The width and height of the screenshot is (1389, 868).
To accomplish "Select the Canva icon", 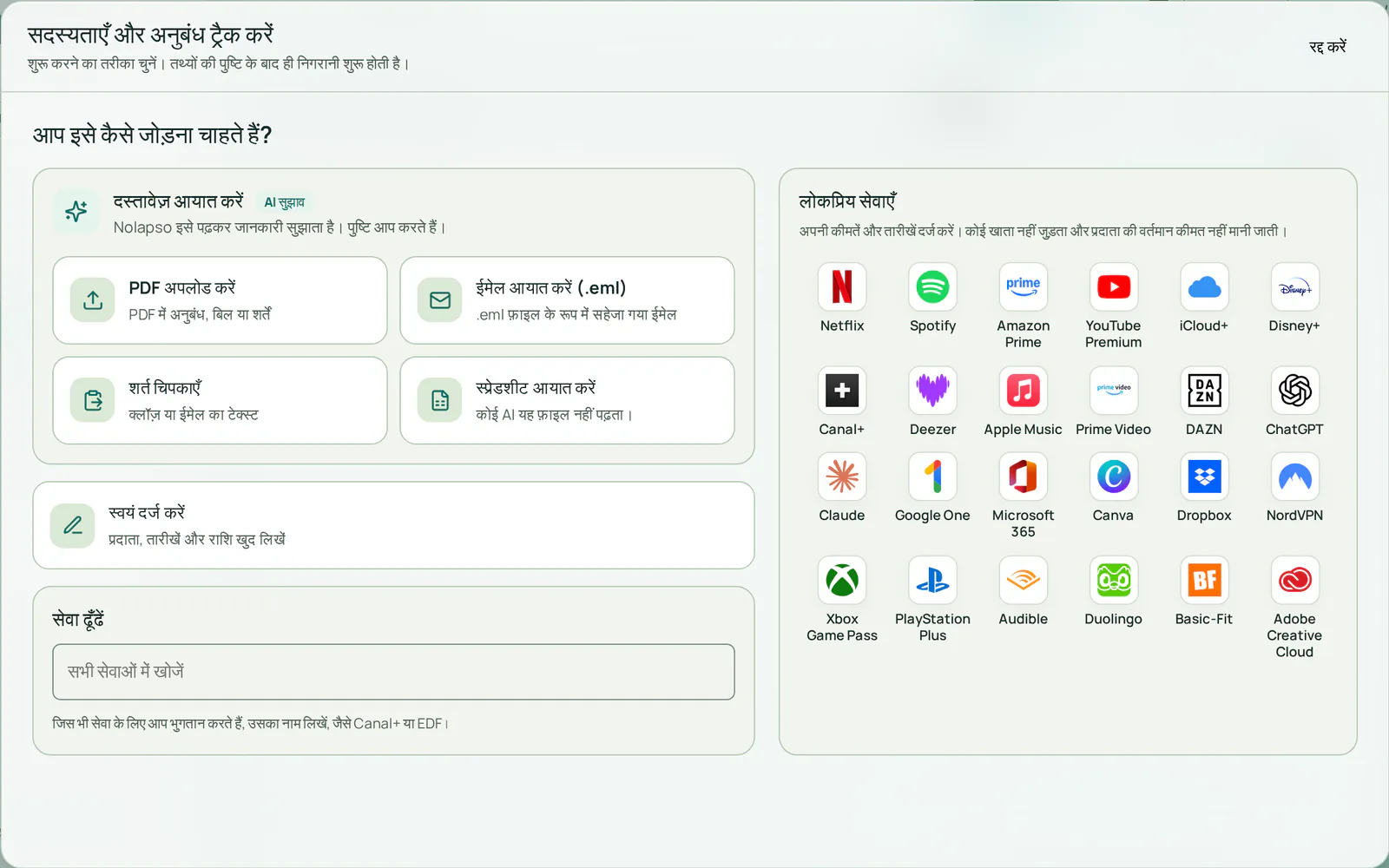I will [x=1113, y=476].
